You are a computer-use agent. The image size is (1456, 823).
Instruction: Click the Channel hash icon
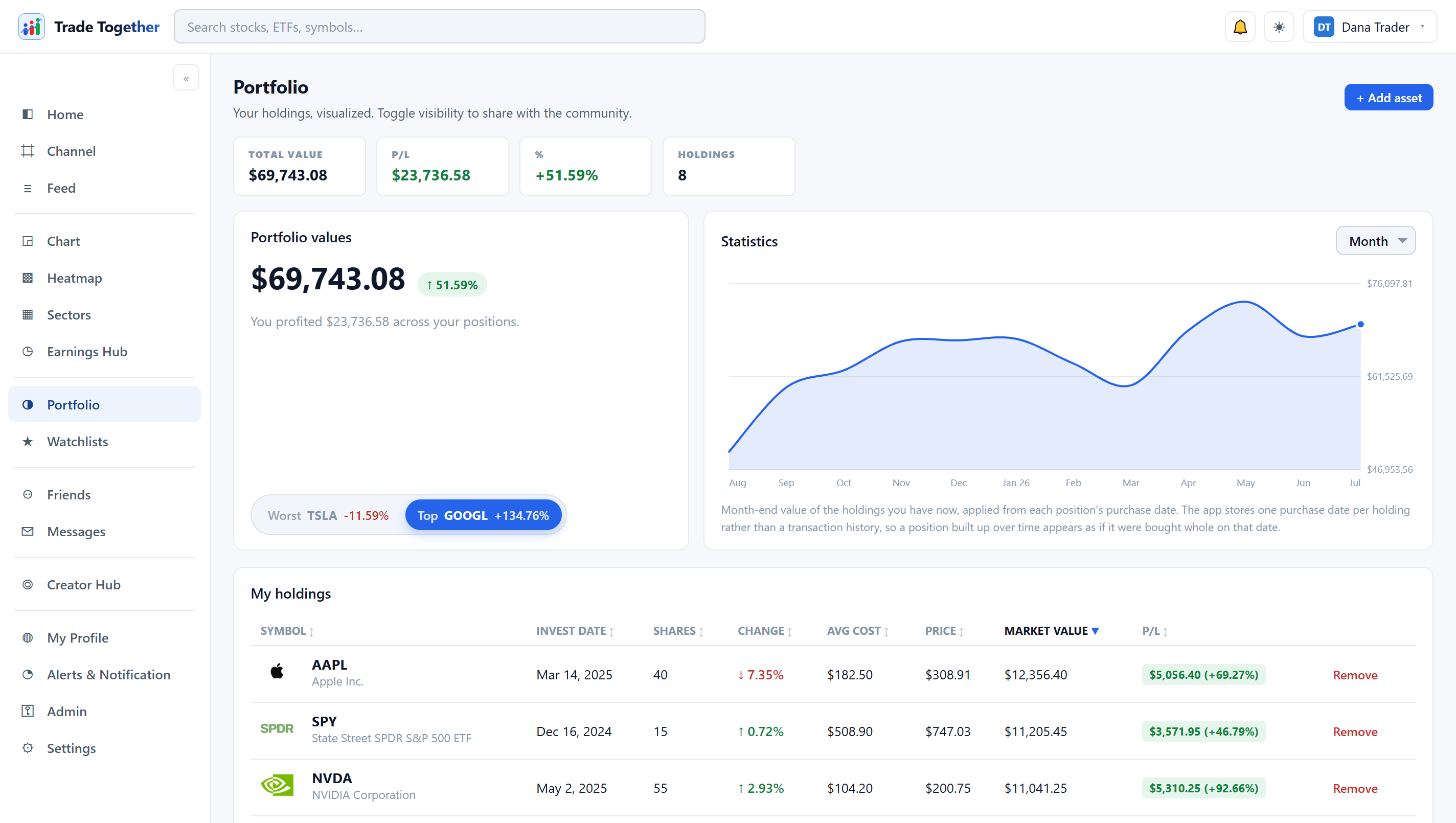coord(28,151)
